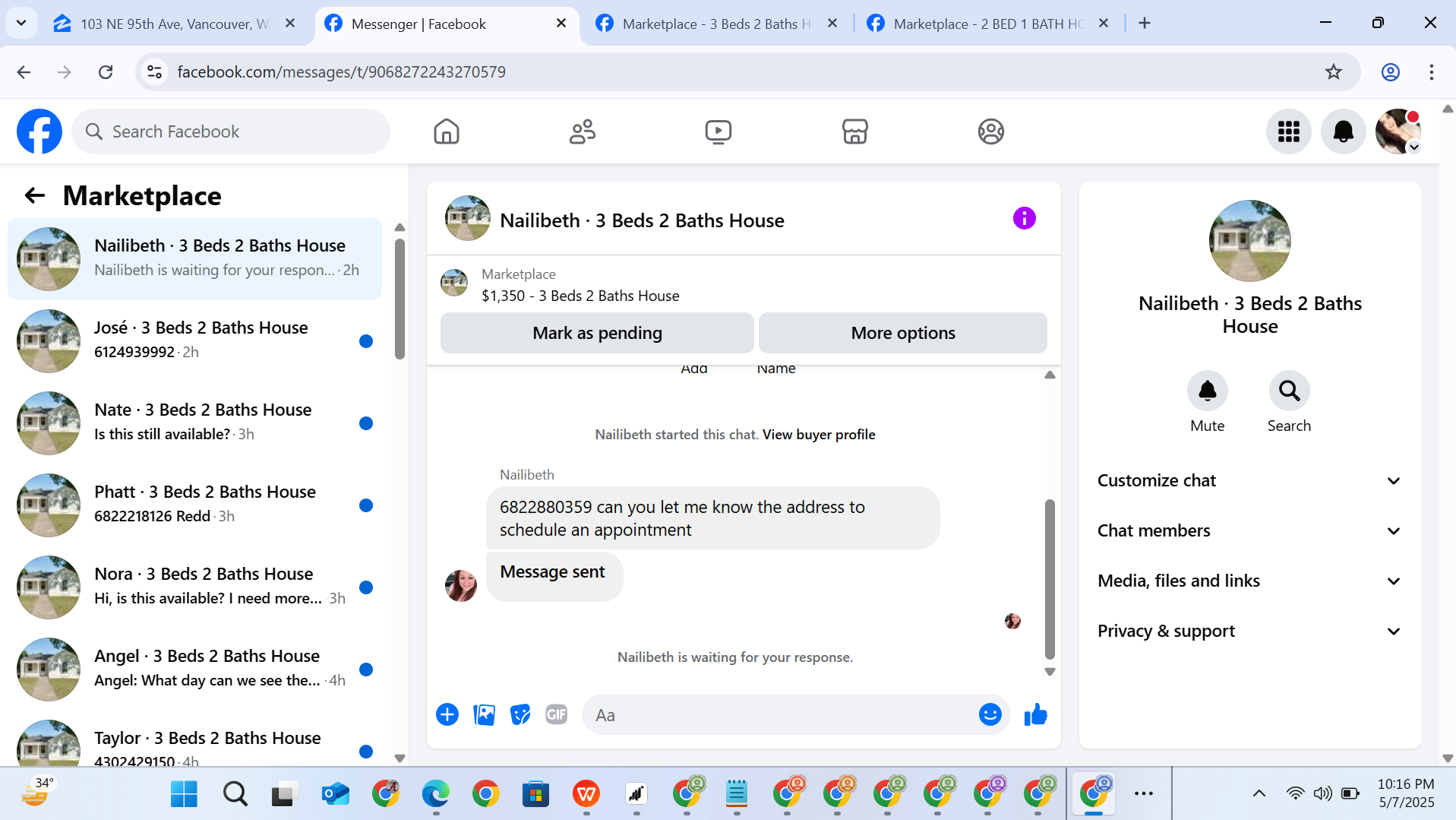The width and height of the screenshot is (1456, 820).
Task: Click the Search Facebook field
Action: coord(231,131)
